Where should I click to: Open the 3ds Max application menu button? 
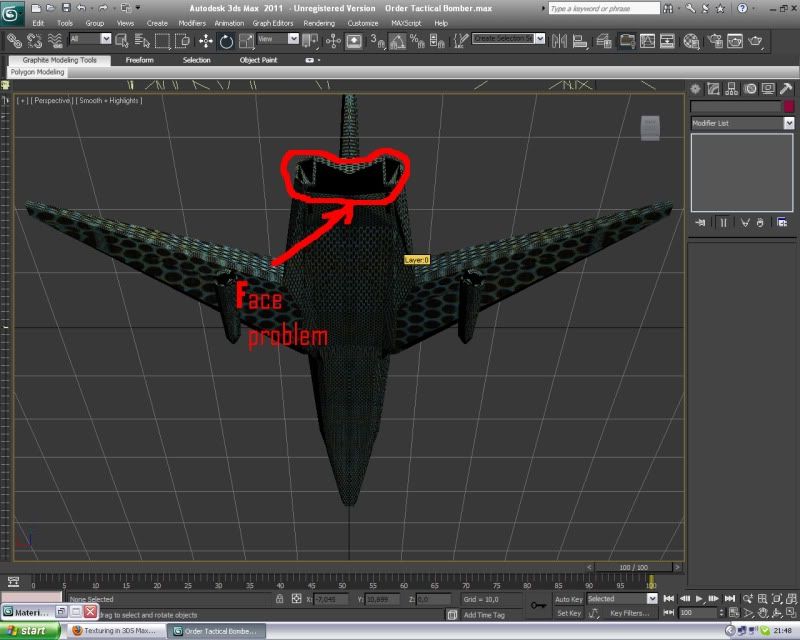(11, 13)
